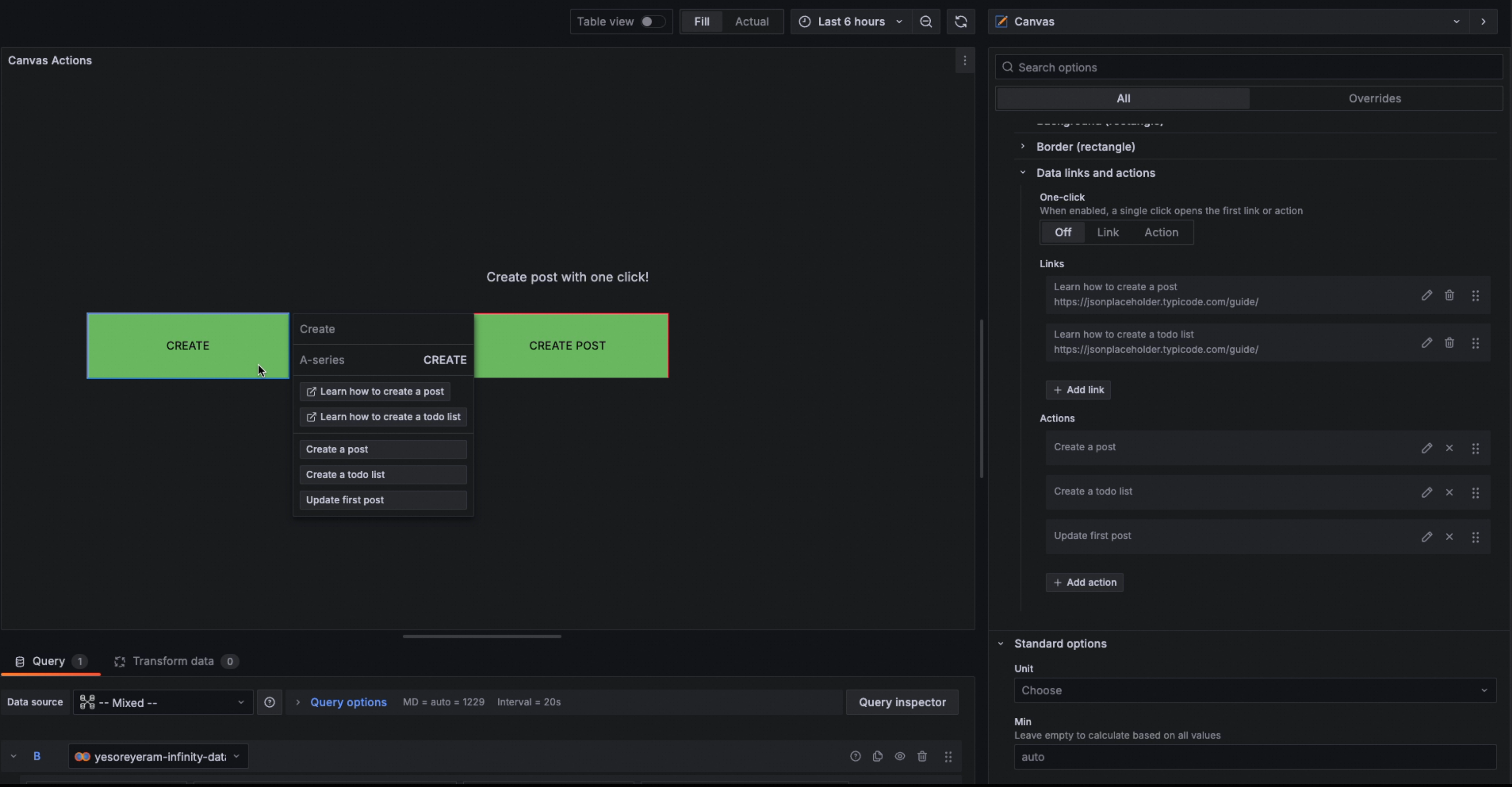This screenshot has height=787, width=1512.
Task: Switch to the Overrides tab
Action: tap(1374, 99)
